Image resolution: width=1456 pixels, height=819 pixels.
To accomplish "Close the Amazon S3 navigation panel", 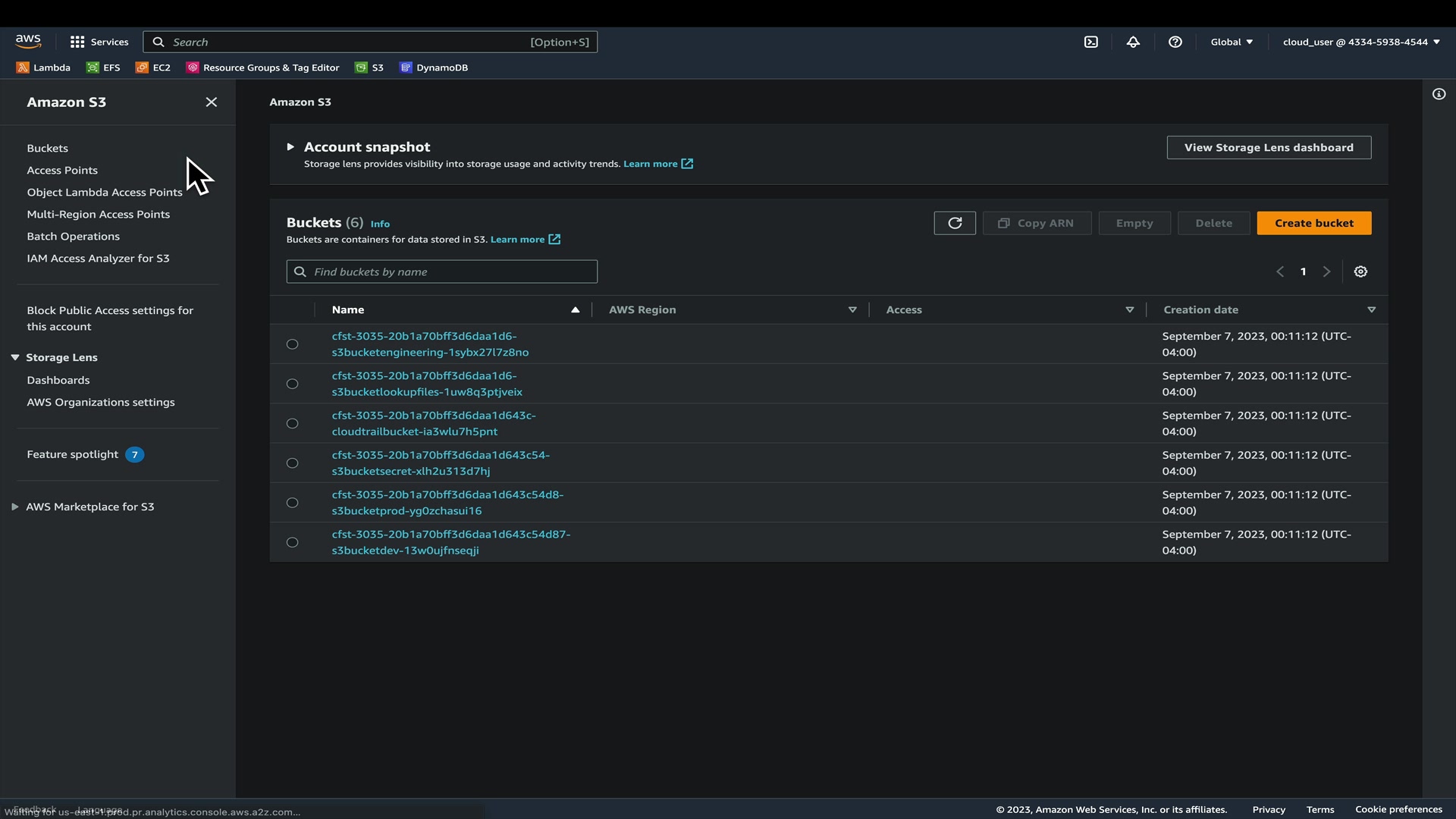I will click(x=211, y=102).
